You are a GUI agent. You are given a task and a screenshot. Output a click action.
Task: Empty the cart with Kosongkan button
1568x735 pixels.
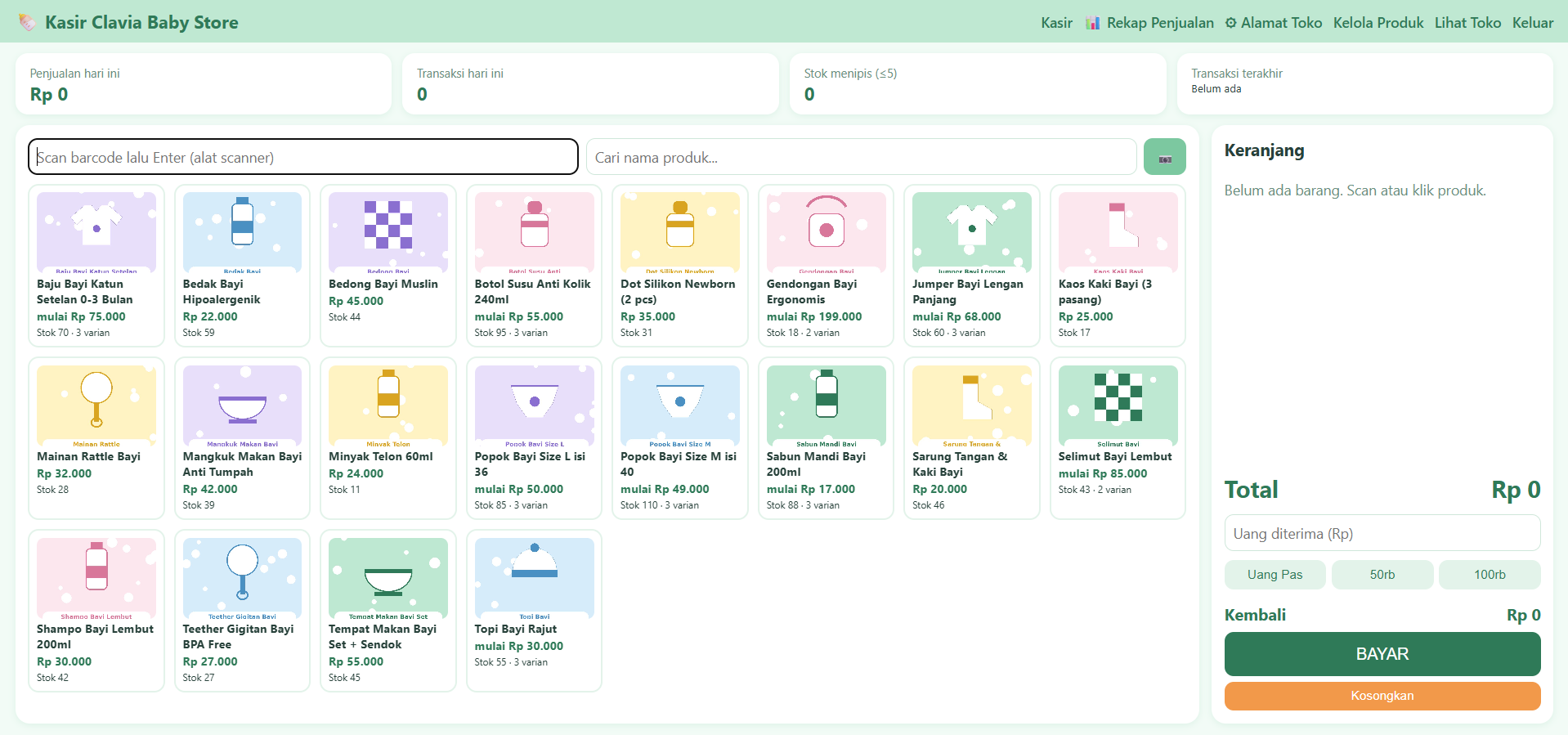coord(1382,696)
